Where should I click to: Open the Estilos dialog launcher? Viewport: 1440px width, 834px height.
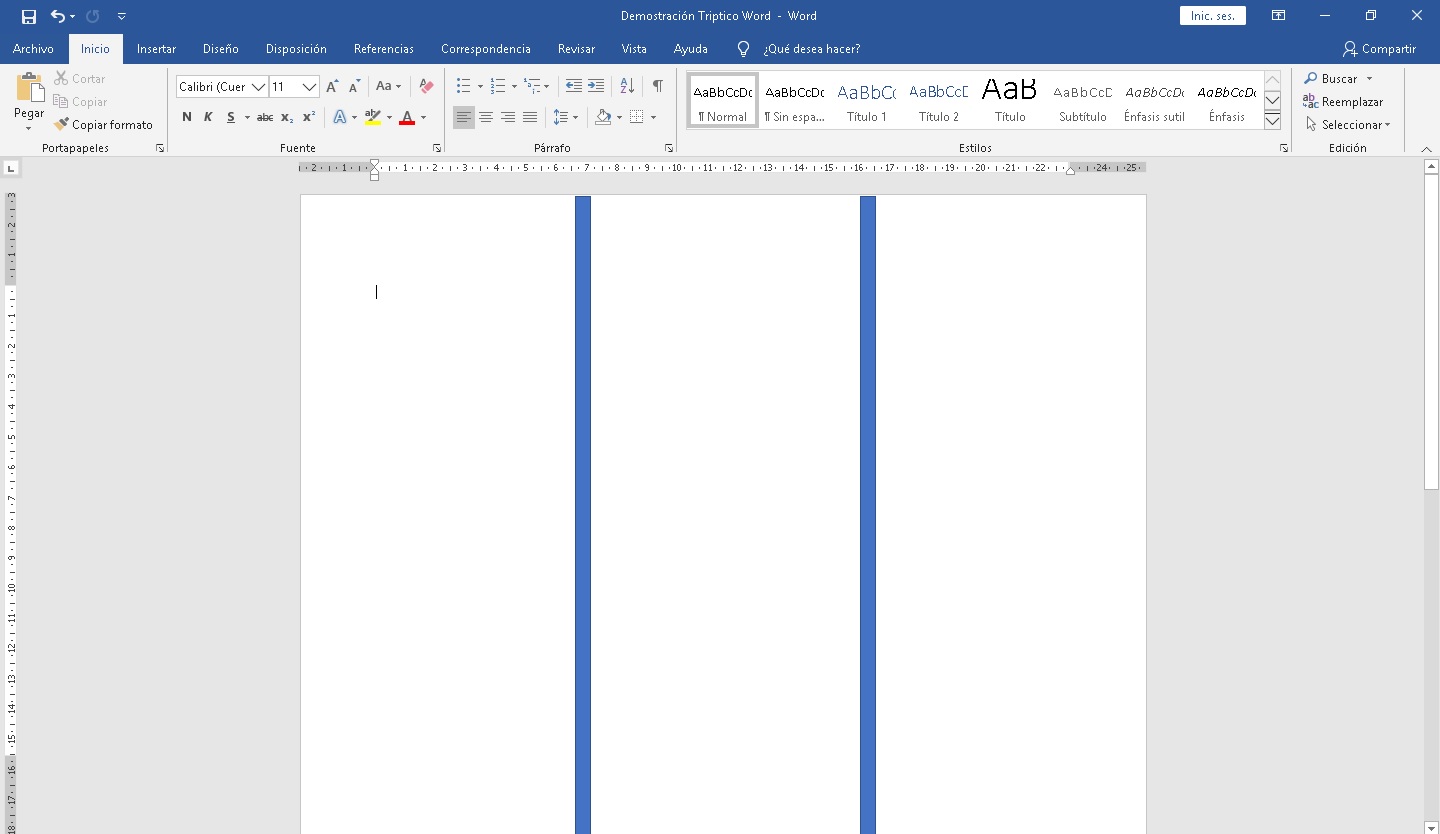(1284, 148)
